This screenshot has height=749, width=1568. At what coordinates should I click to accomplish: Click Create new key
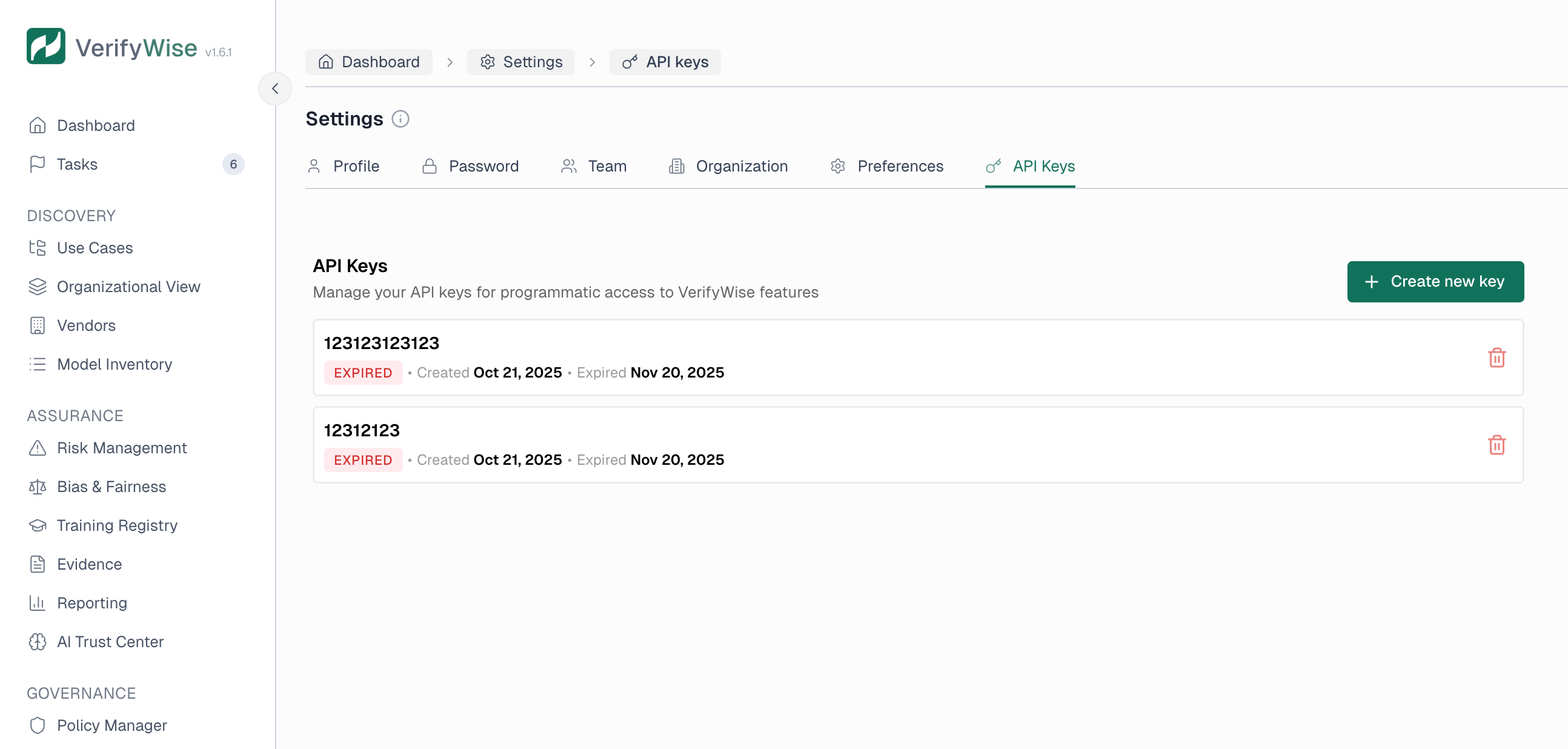click(x=1435, y=281)
